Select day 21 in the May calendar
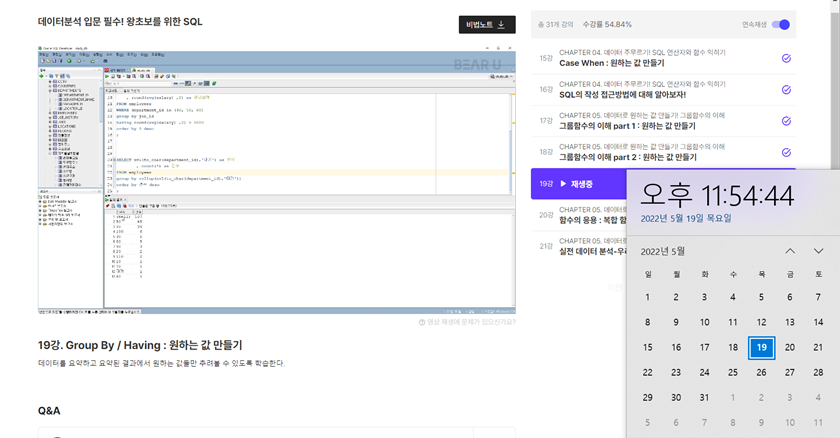840x438 pixels. coord(818,348)
